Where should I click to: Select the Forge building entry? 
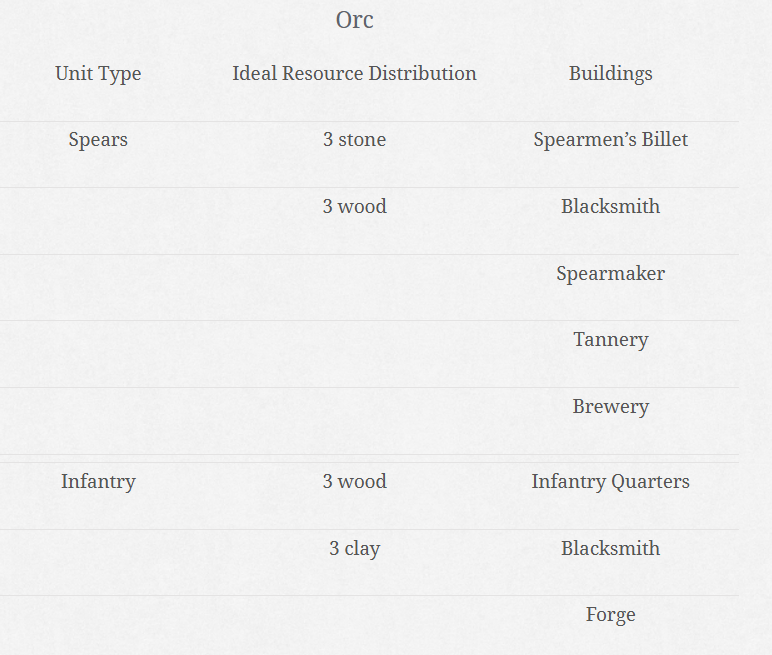point(610,615)
